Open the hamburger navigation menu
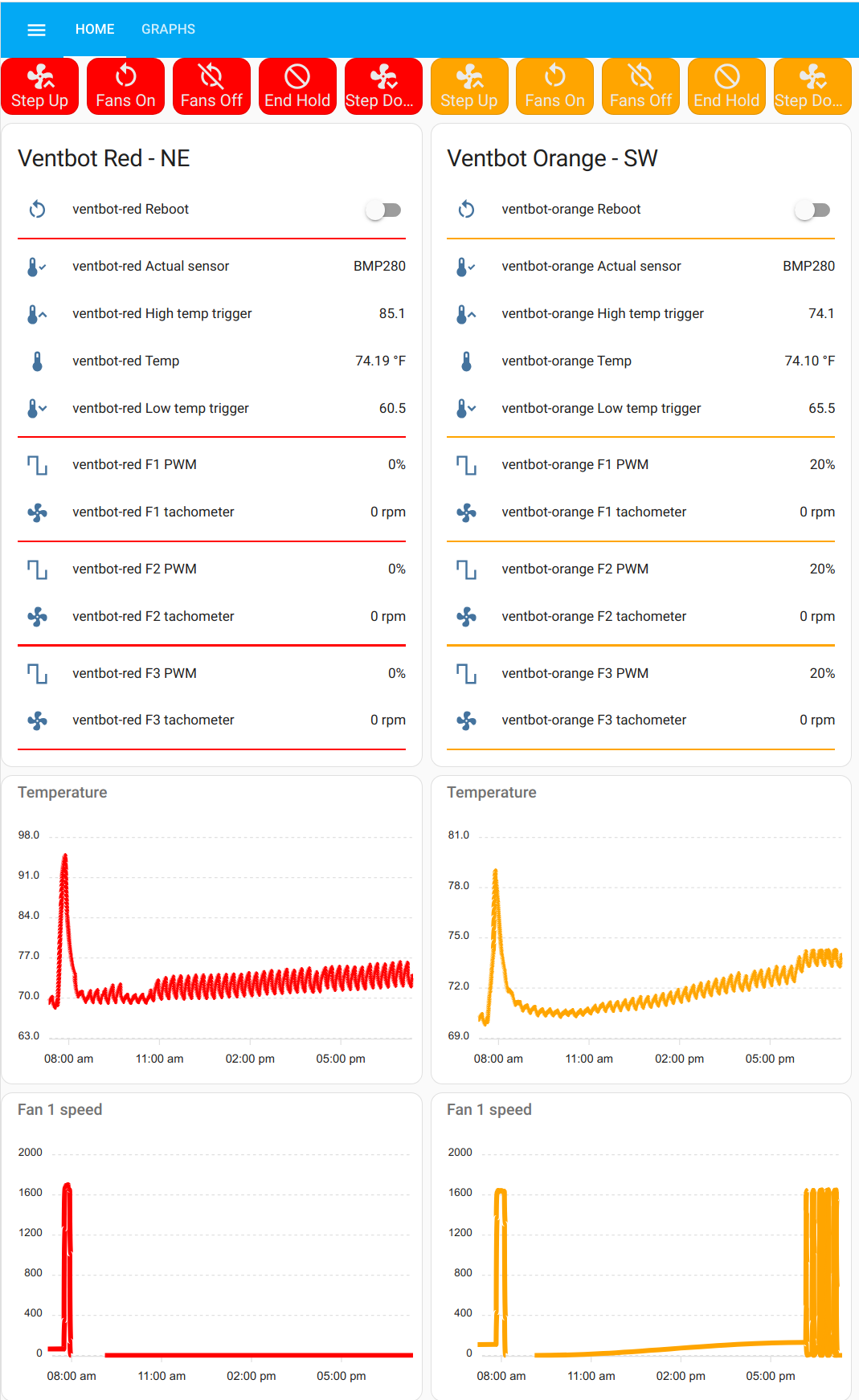Viewport: 859px width, 1400px height. click(x=36, y=30)
